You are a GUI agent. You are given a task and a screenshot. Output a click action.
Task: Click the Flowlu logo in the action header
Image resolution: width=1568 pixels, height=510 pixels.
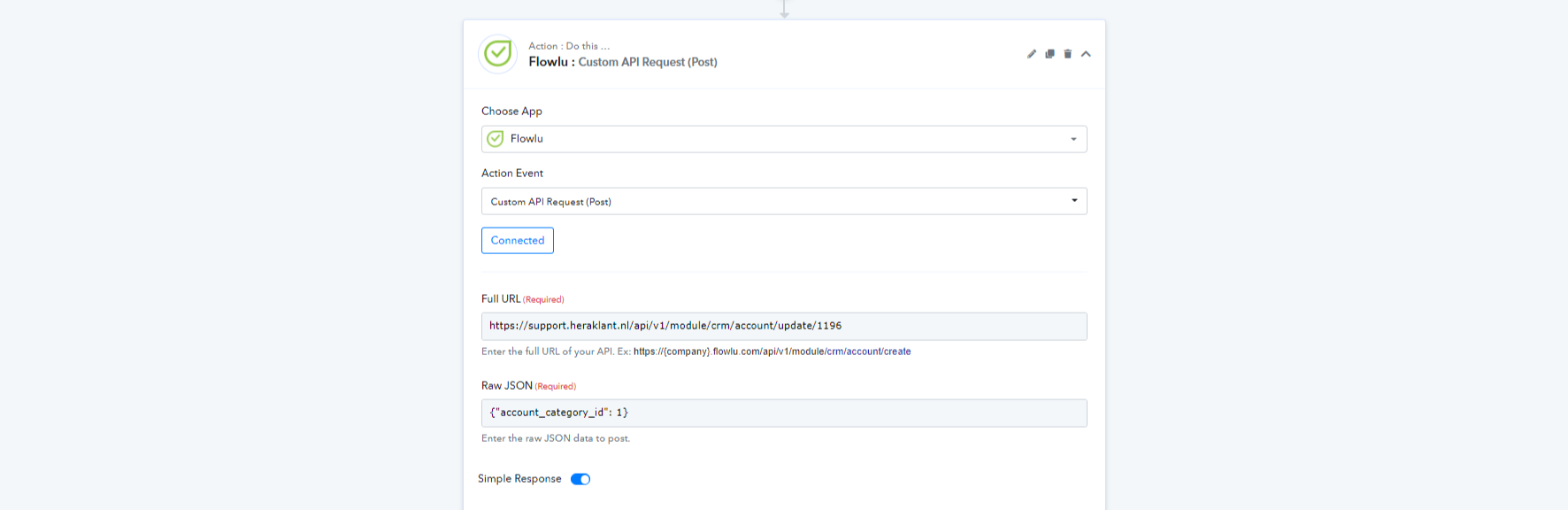497,54
